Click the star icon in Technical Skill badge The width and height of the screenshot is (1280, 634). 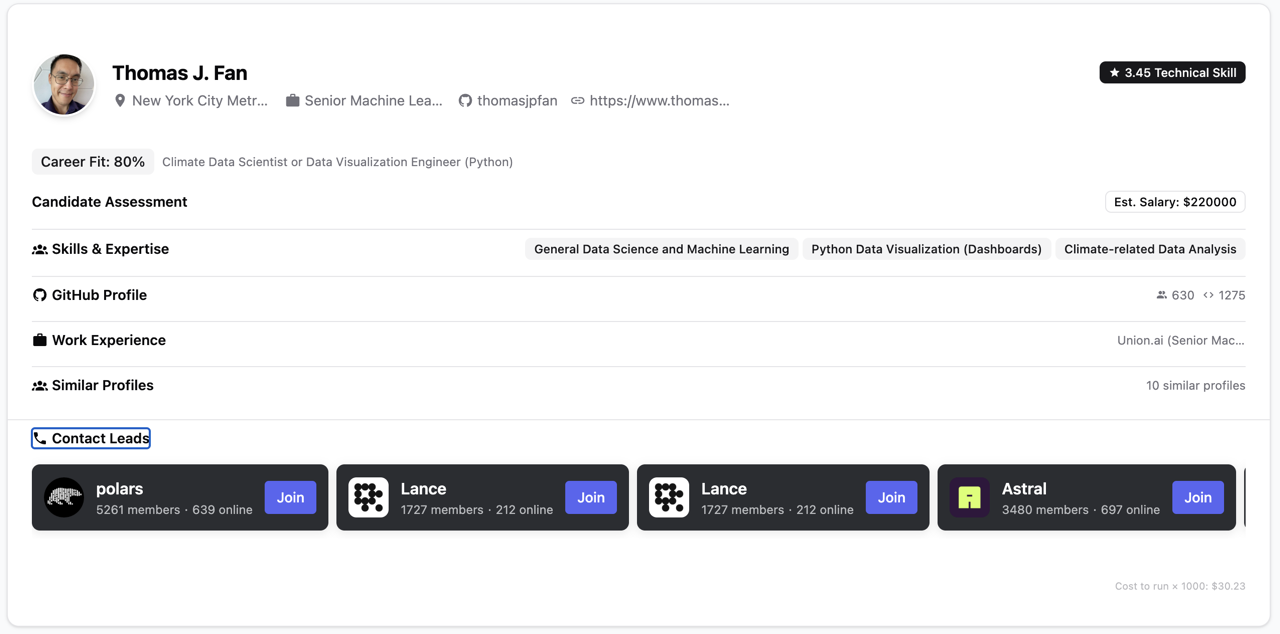click(x=1114, y=73)
